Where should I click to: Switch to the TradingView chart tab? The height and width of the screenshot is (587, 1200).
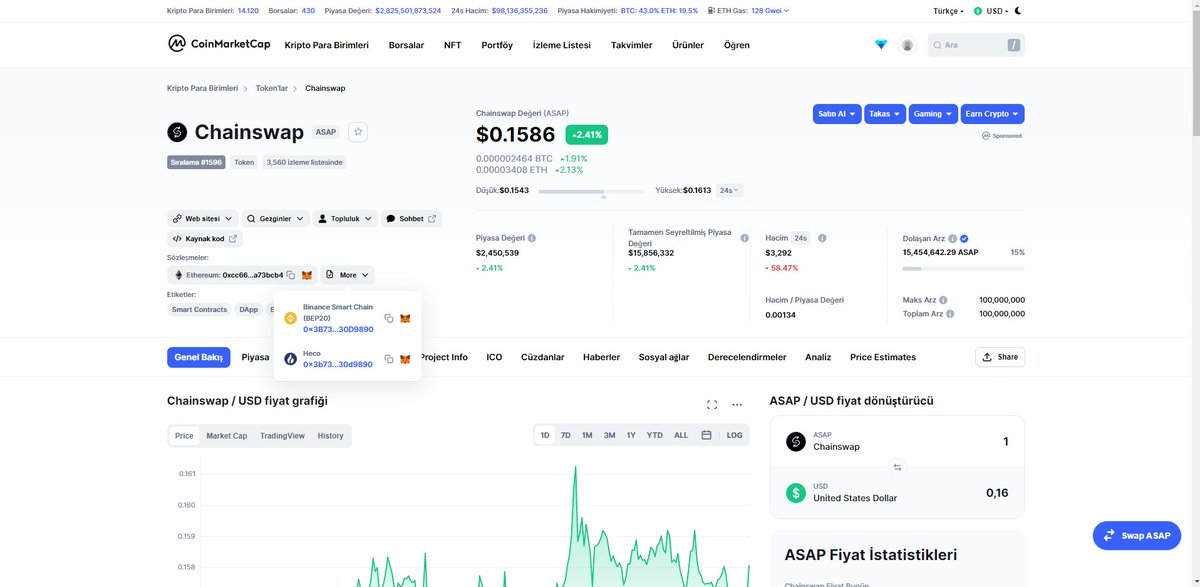point(283,436)
